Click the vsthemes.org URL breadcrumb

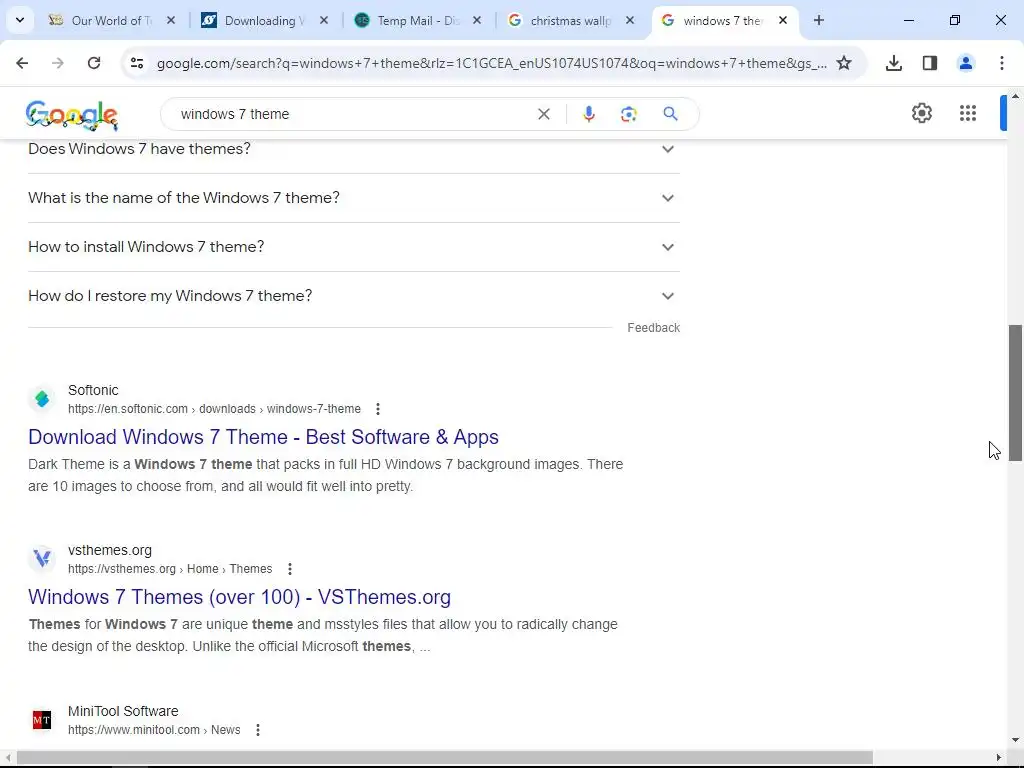[x=170, y=569]
